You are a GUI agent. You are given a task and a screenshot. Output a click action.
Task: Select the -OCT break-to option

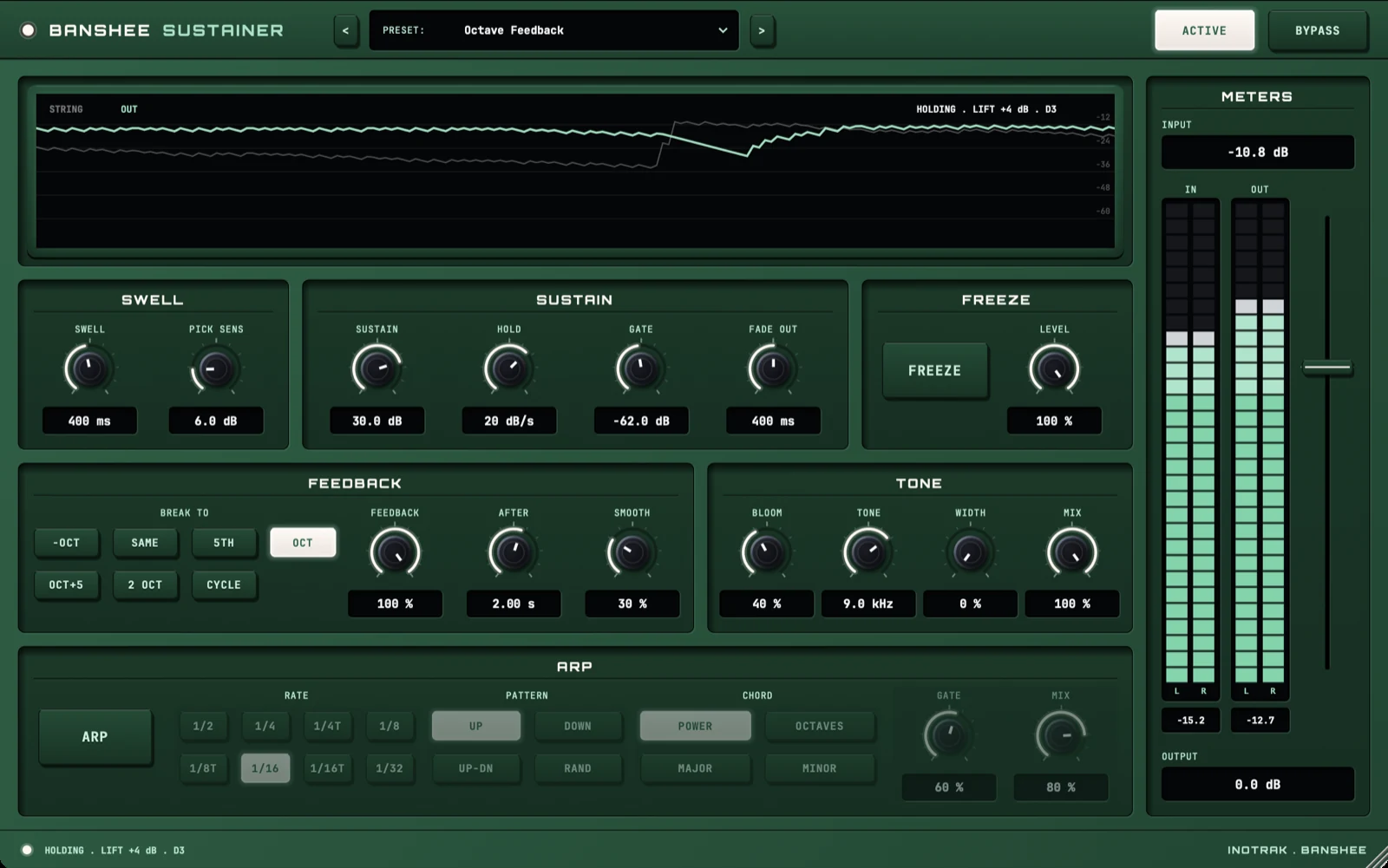[66, 543]
